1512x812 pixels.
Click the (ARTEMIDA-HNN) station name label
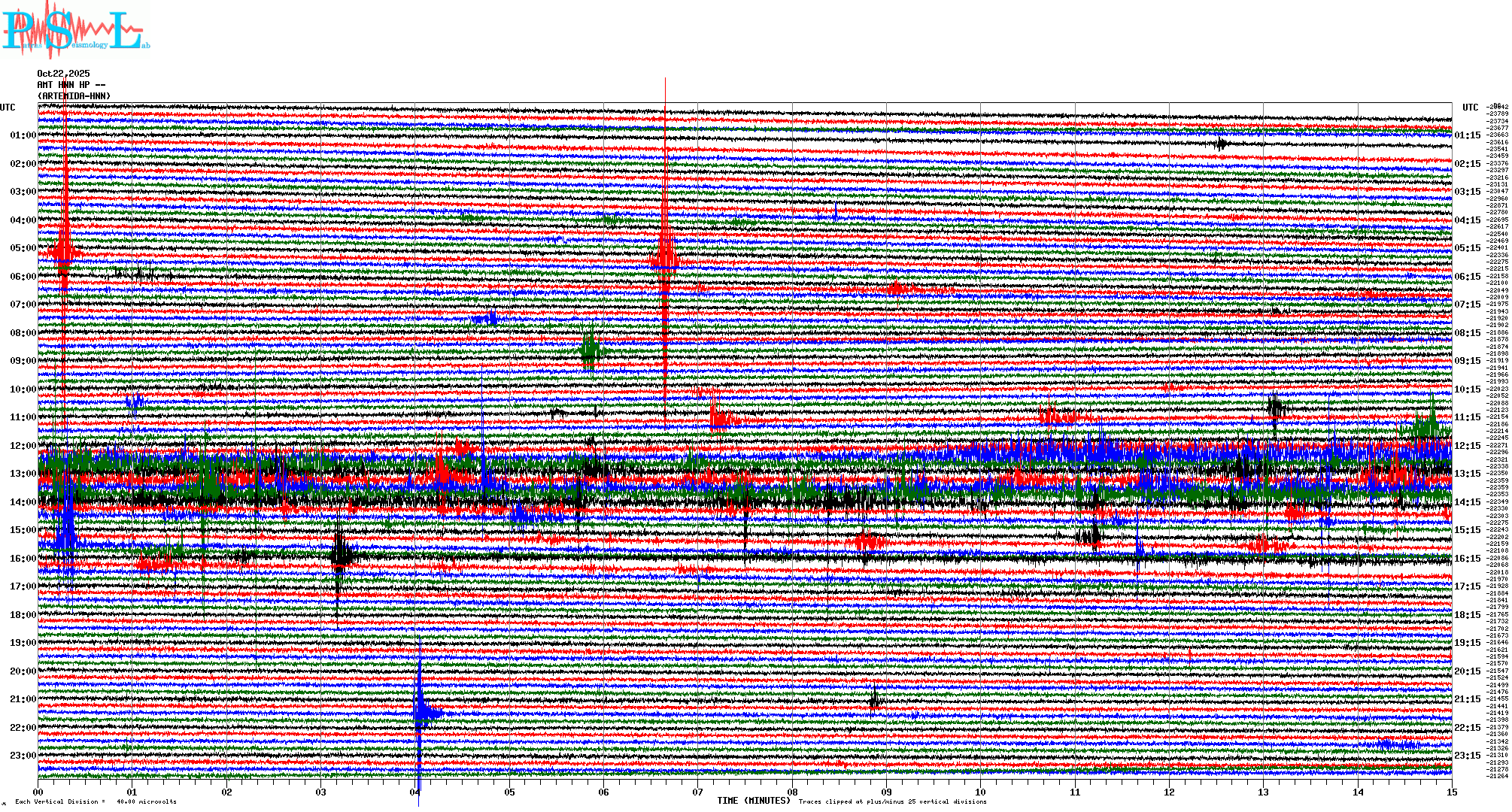point(74,96)
